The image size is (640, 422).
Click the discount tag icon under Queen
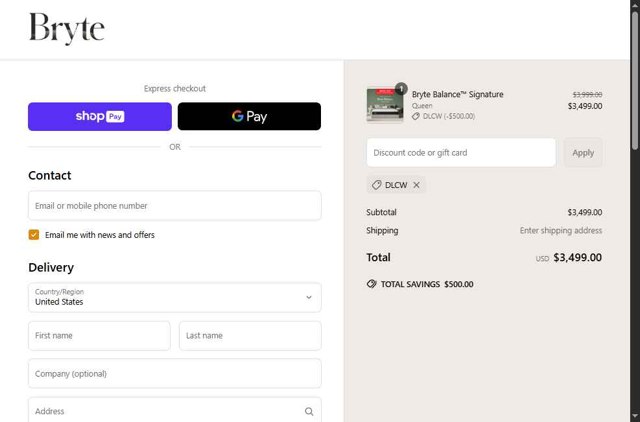416,116
